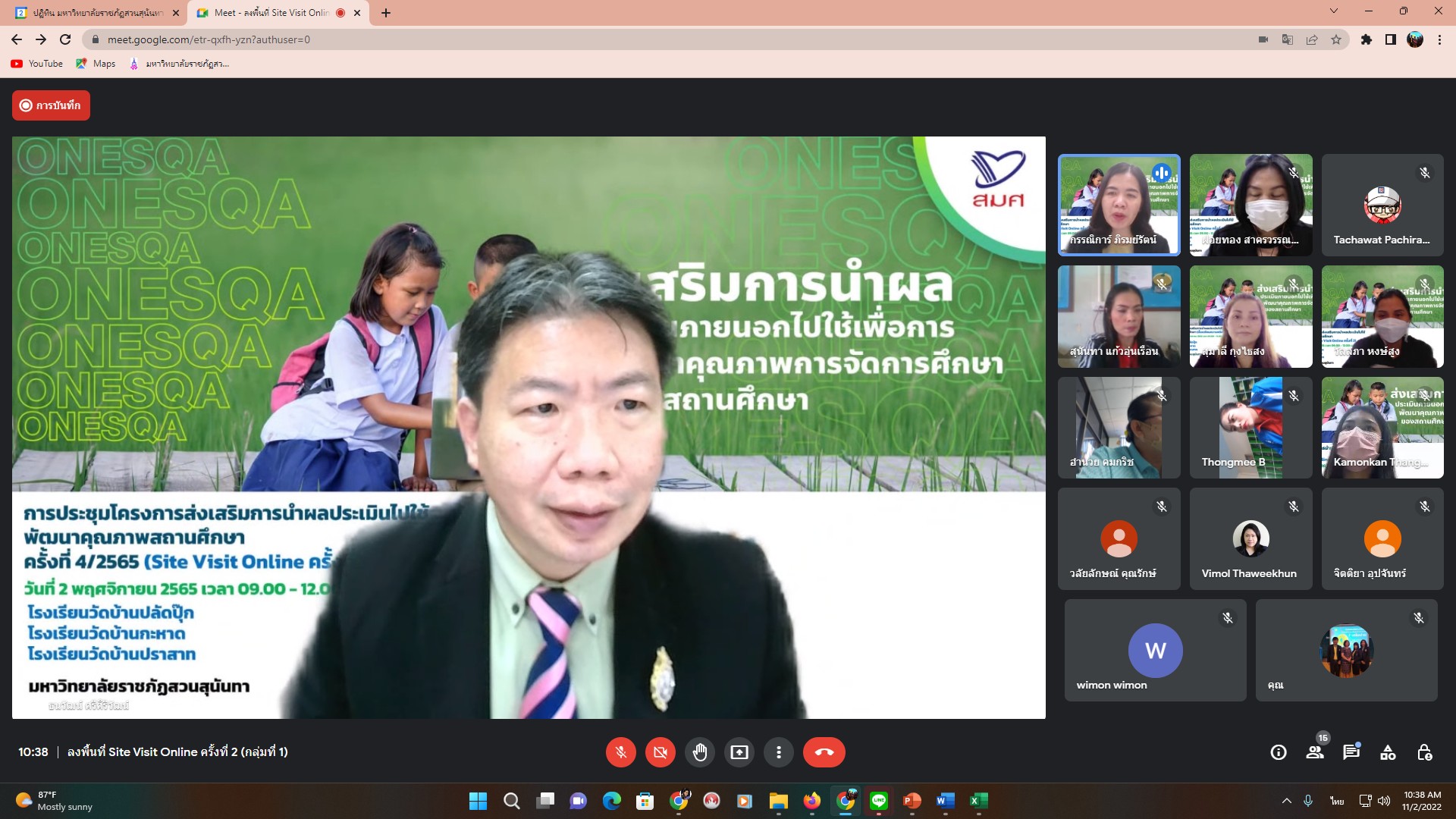Open more options three-dot menu
This screenshot has height=819, width=1456.
click(778, 752)
